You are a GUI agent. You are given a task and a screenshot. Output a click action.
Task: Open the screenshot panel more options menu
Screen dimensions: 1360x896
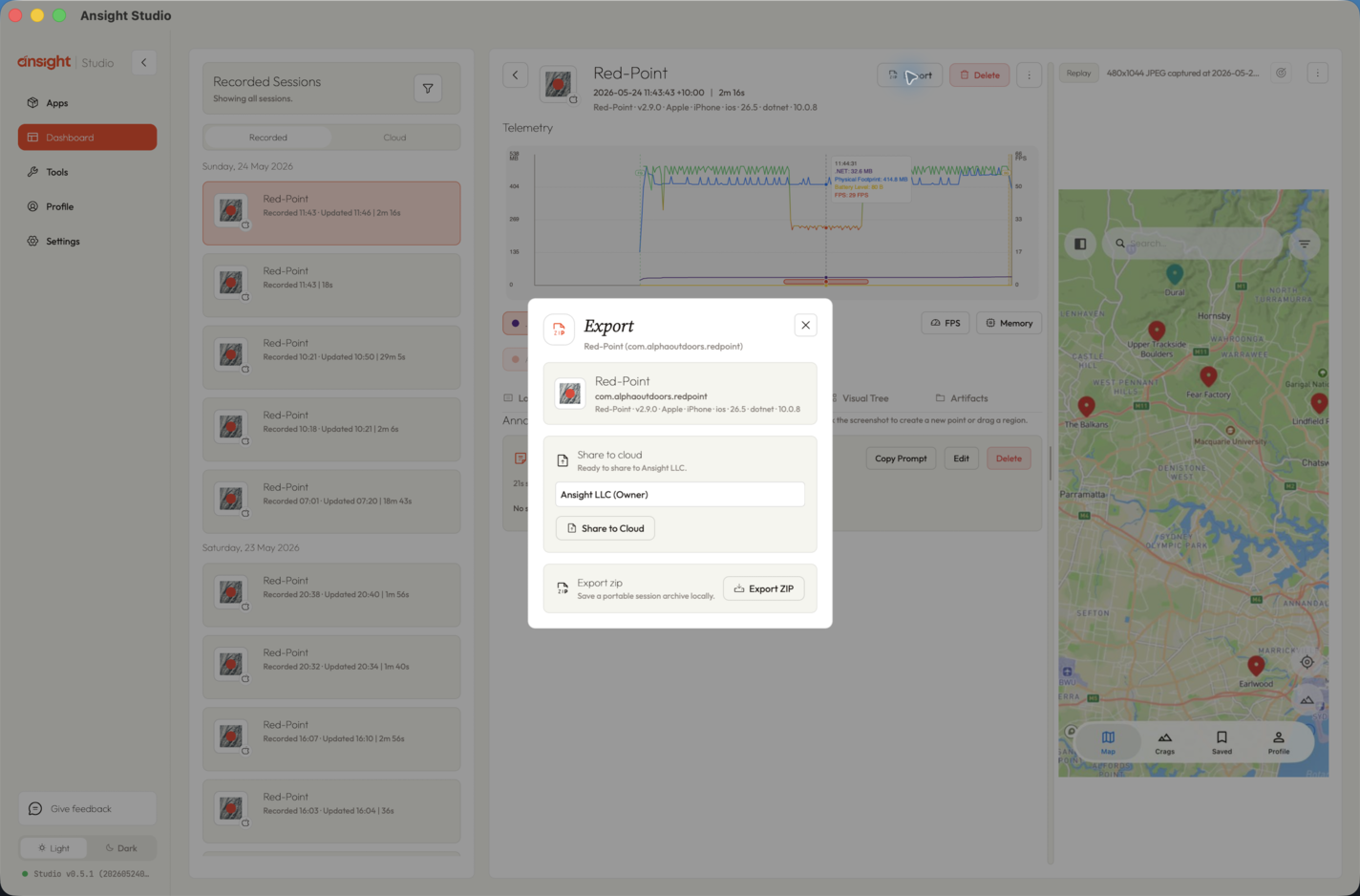[1317, 74]
